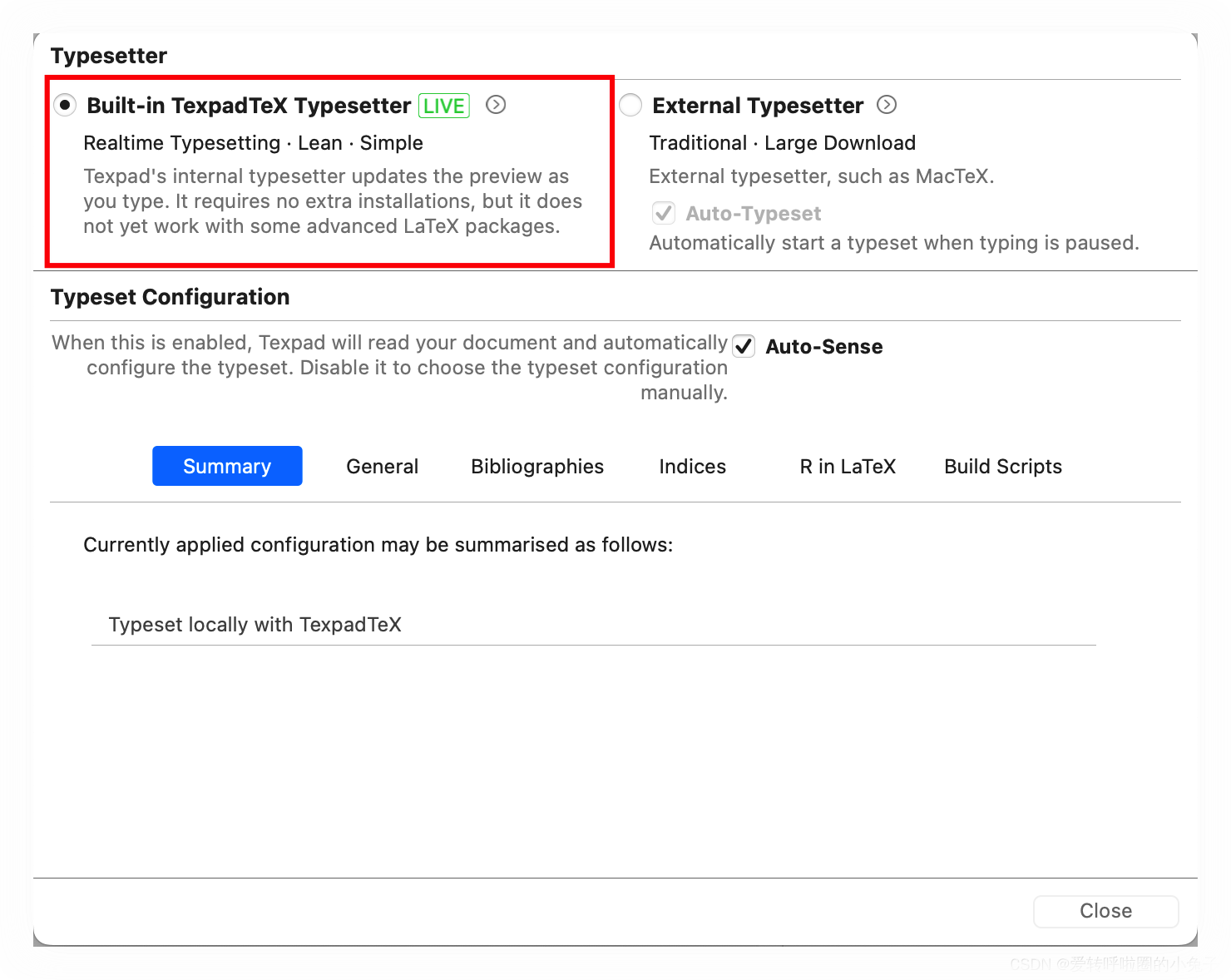
Task: Click 'Traditional · Large Download' text
Action: pyautogui.click(x=782, y=143)
